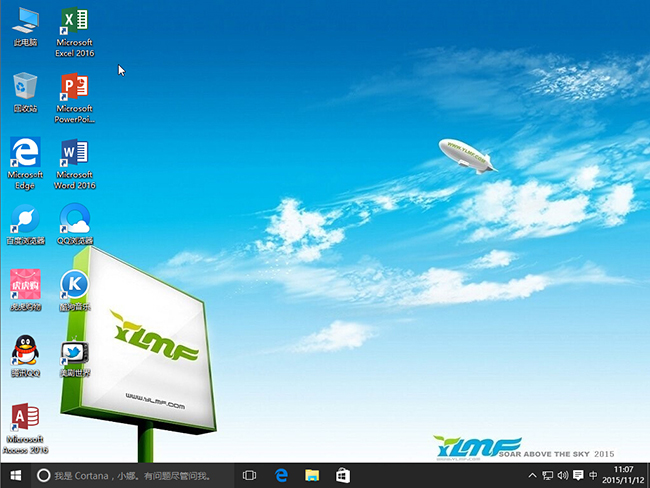The height and width of the screenshot is (488, 650).
Task: Click the Cortana search box
Action: 135,475
